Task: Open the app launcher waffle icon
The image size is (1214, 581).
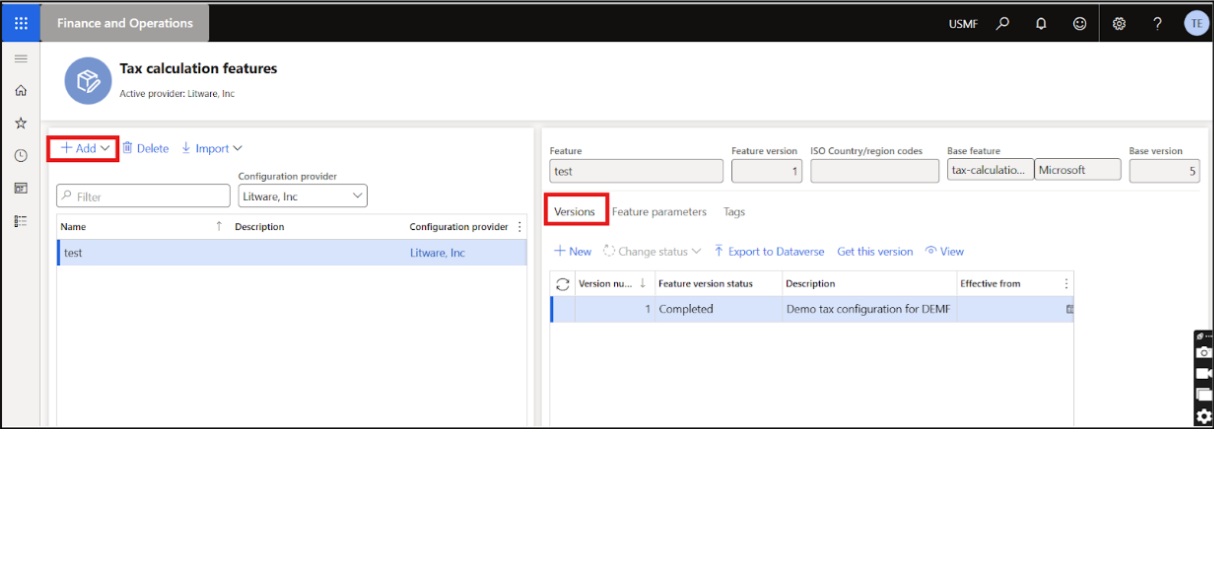Action: pos(20,23)
